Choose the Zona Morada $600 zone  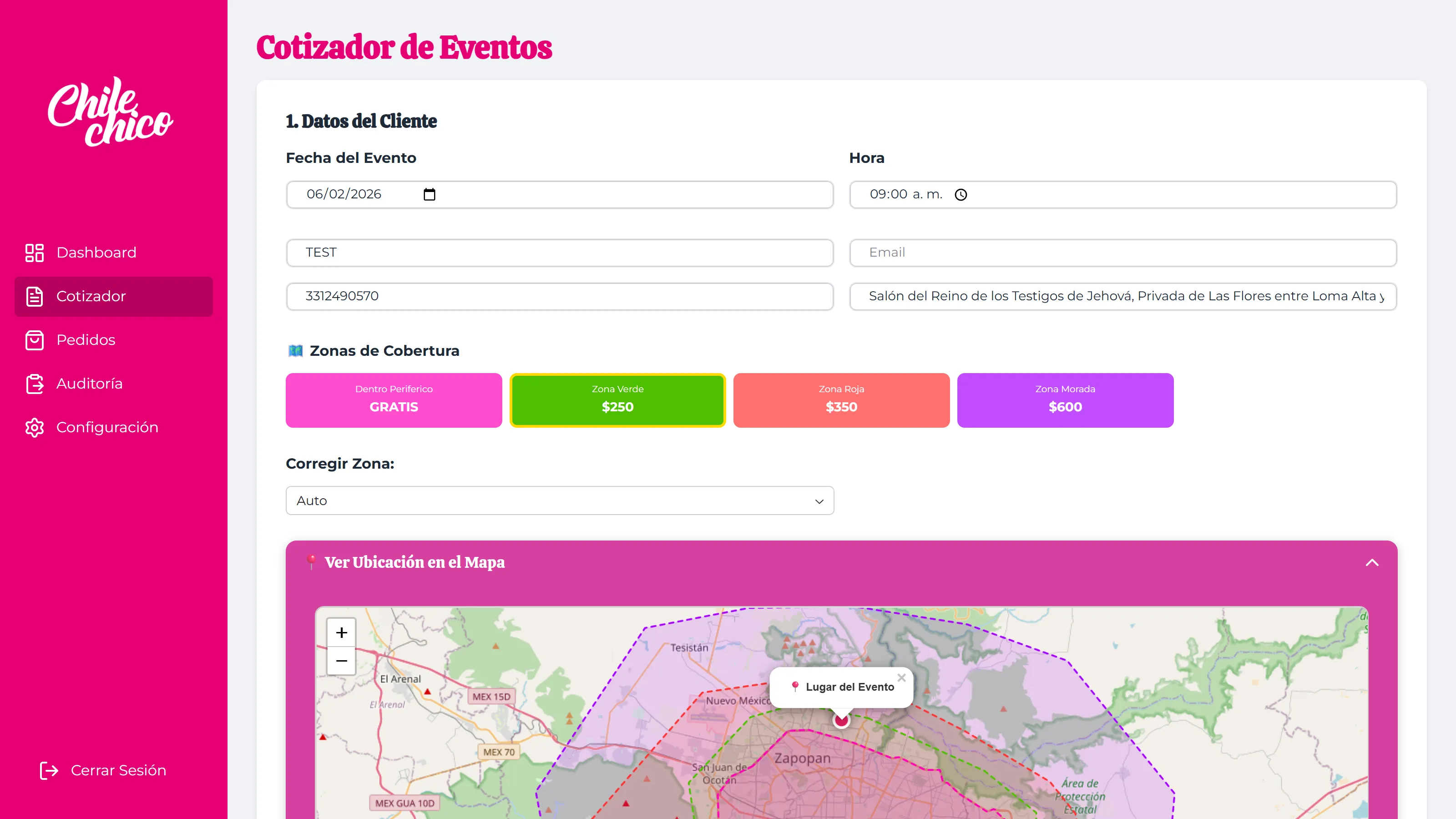pyautogui.click(x=1065, y=400)
